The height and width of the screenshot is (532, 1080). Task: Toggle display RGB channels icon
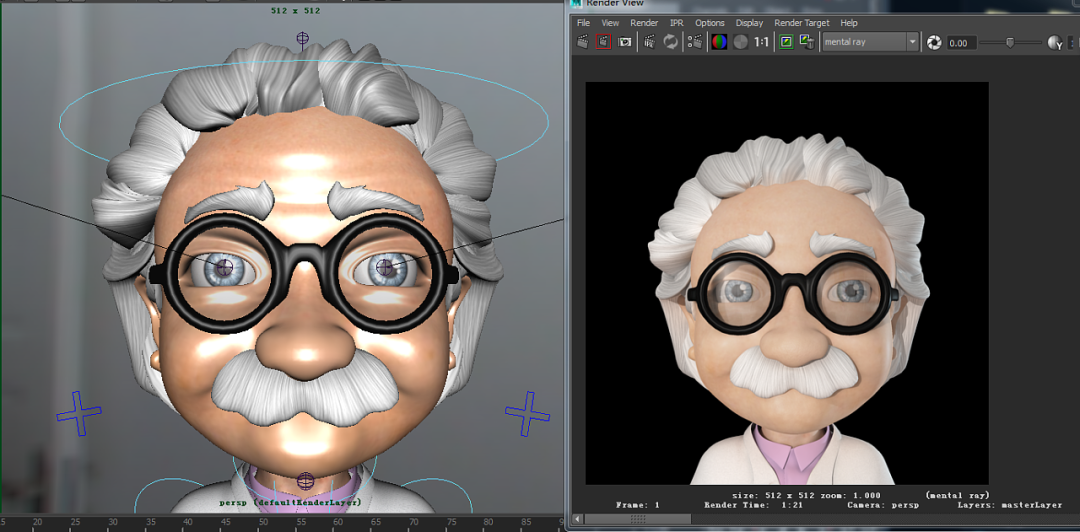pos(719,42)
